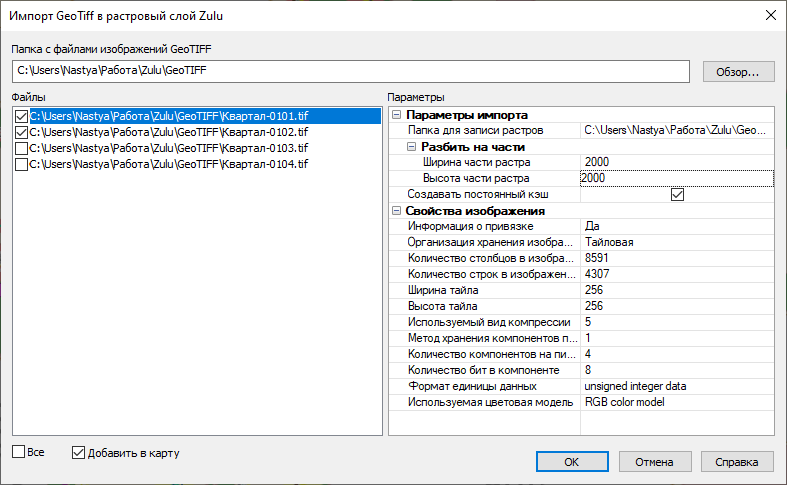Select the Квартал-0103.tif file name in list
Image resolution: width=787 pixels, height=485 pixels.
pos(168,148)
